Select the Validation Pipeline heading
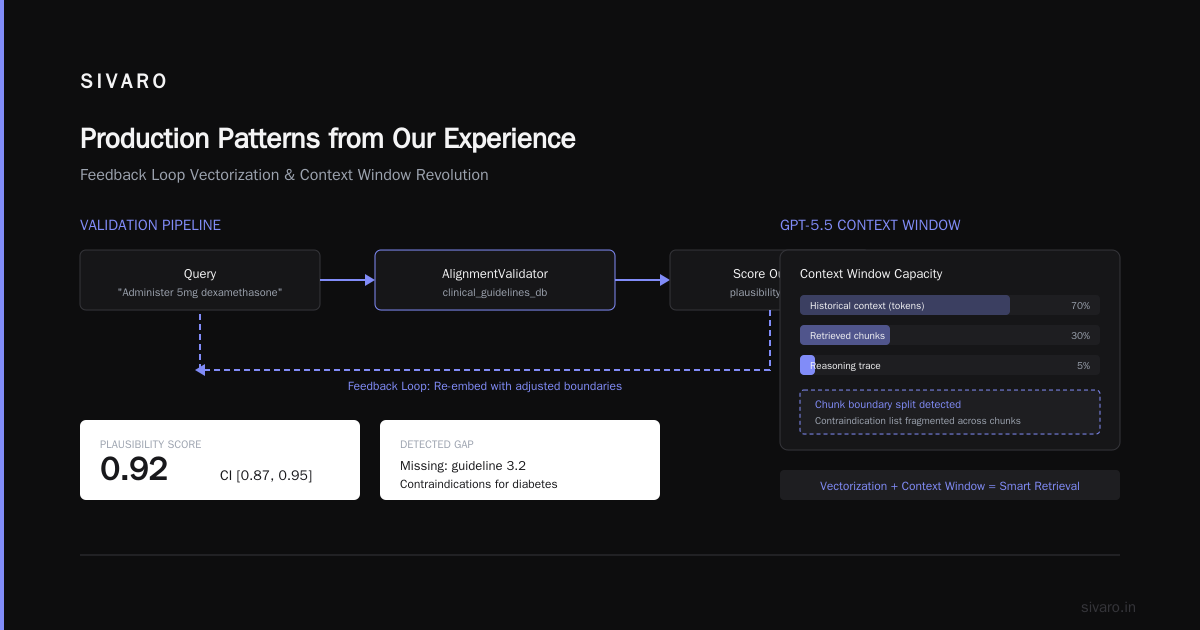The width and height of the screenshot is (1200, 630). (150, 225)
